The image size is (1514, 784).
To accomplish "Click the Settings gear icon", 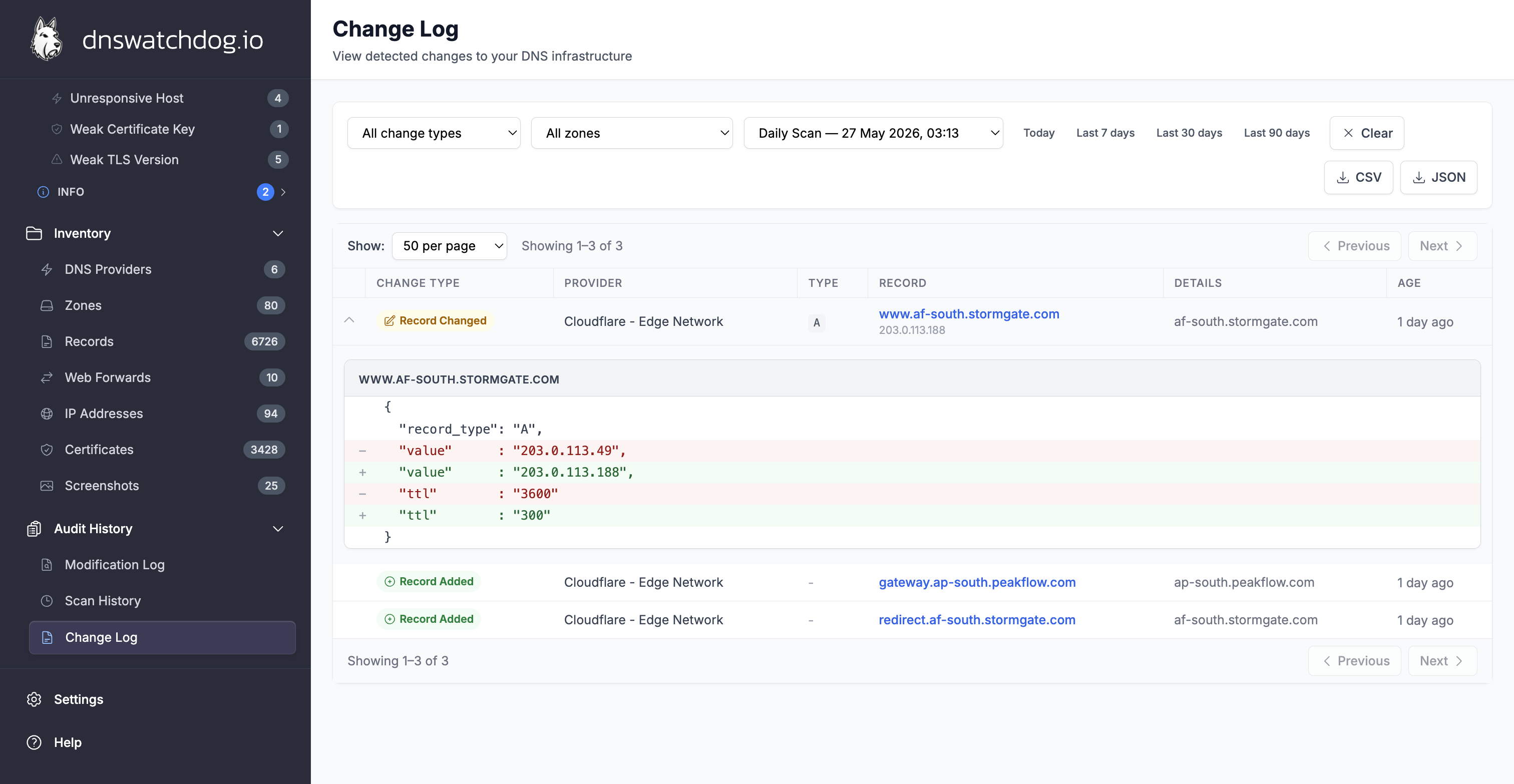I will click(34, 699).
